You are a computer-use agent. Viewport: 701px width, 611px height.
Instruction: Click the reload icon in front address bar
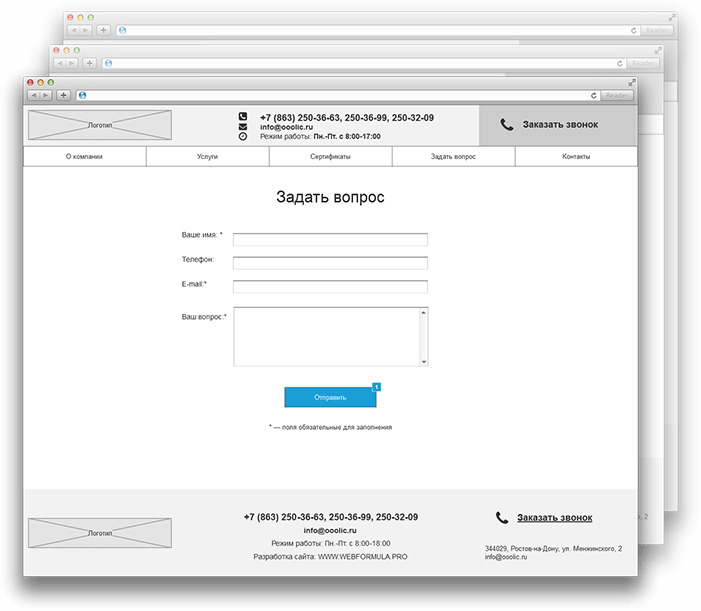click(594, 95)
